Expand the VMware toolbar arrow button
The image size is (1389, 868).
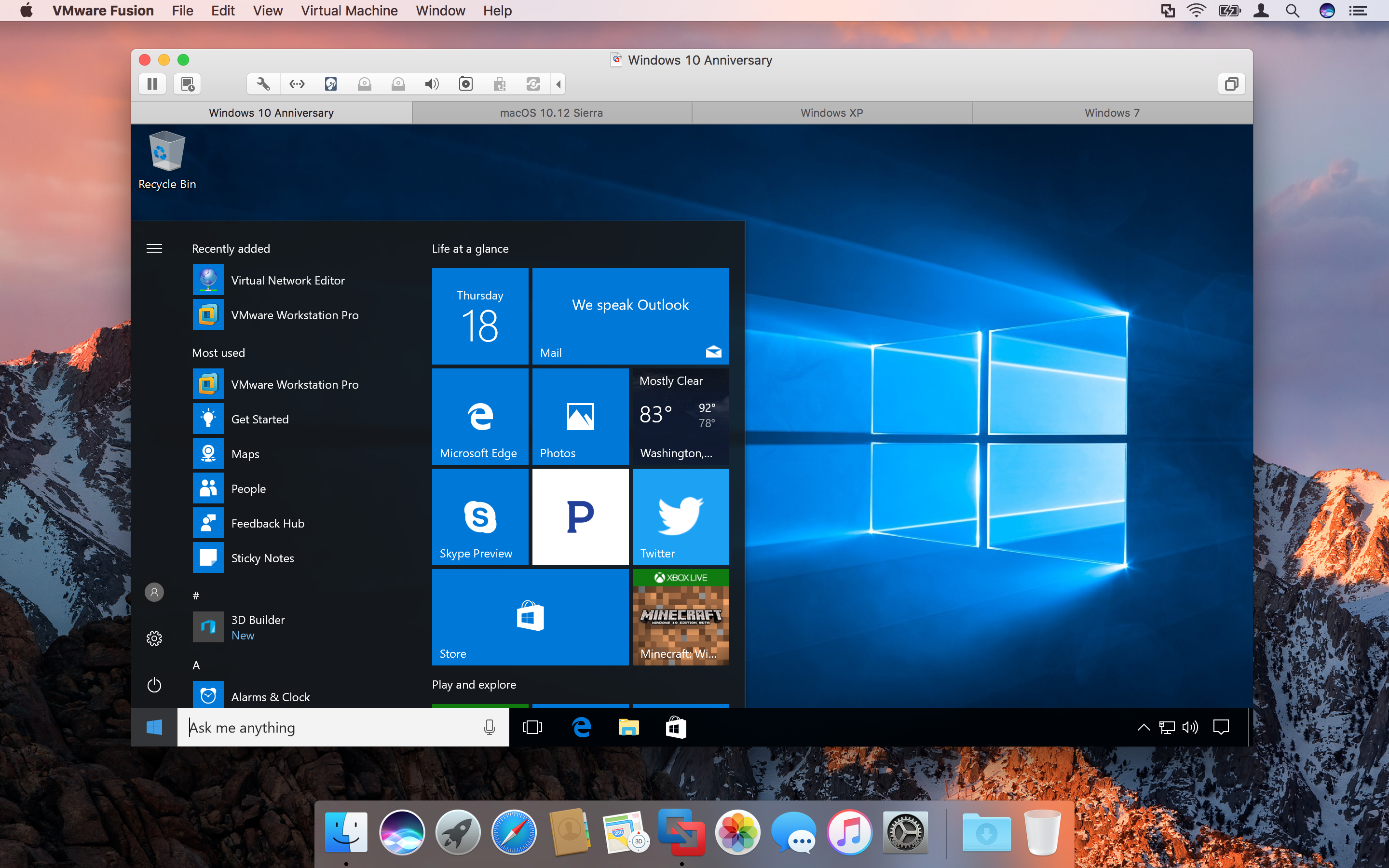(558, 84)
